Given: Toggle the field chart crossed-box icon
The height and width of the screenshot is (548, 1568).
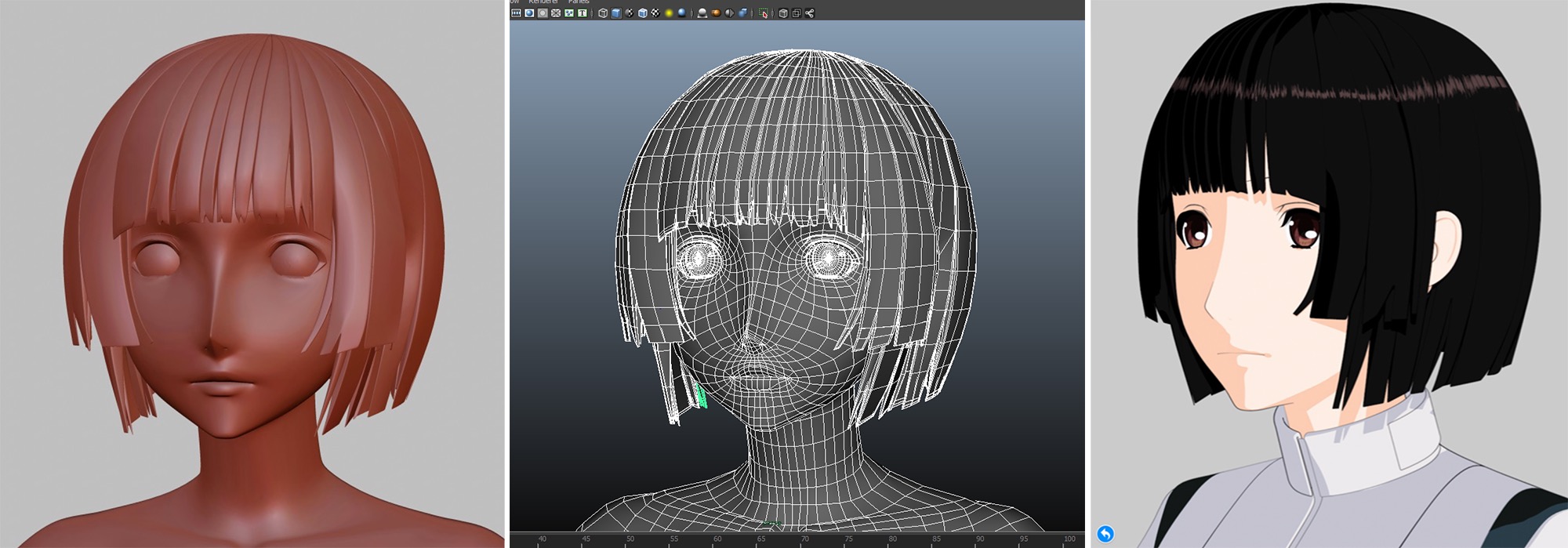Looking at the screenshot, I should 556,13.
